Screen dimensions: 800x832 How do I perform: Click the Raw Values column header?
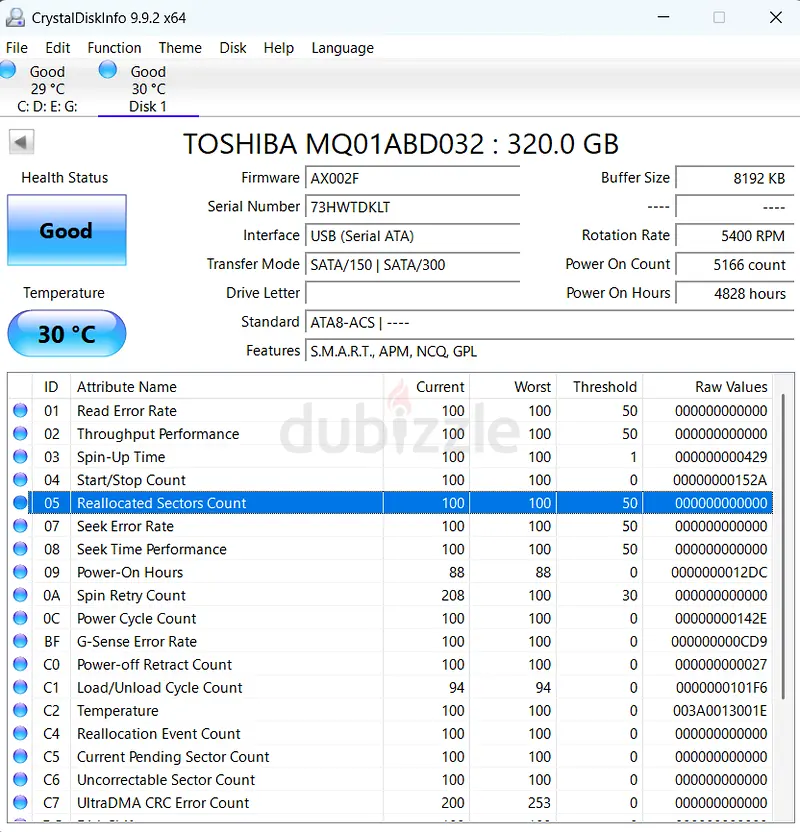pos(707,387)
